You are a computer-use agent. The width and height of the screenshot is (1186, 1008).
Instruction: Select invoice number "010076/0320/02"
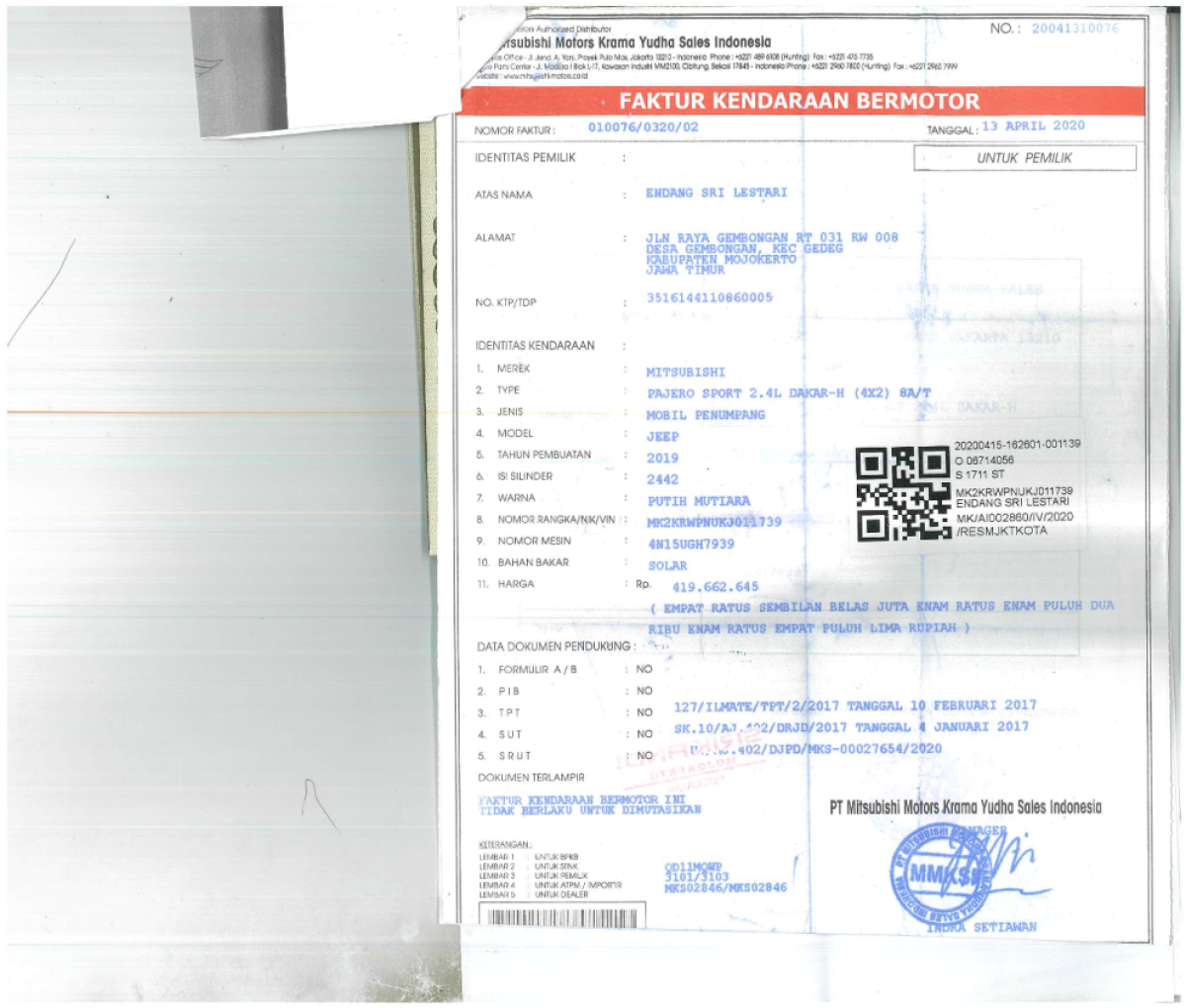pyautogui.click(x=643, y=127)
